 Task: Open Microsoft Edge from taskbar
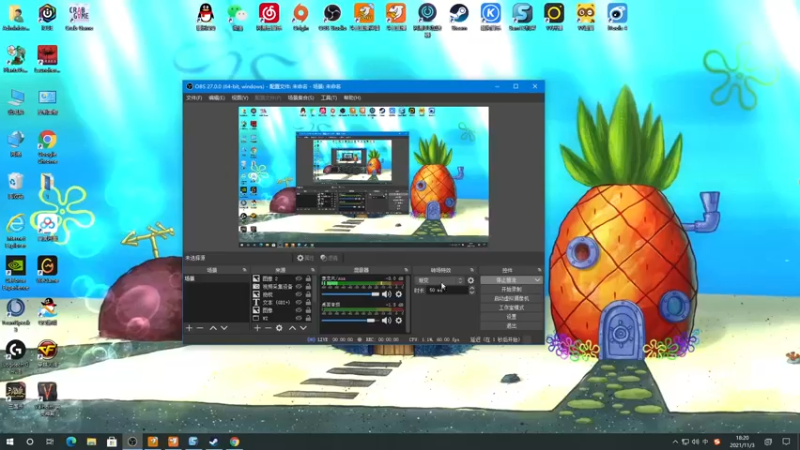[x=71, y=441]
